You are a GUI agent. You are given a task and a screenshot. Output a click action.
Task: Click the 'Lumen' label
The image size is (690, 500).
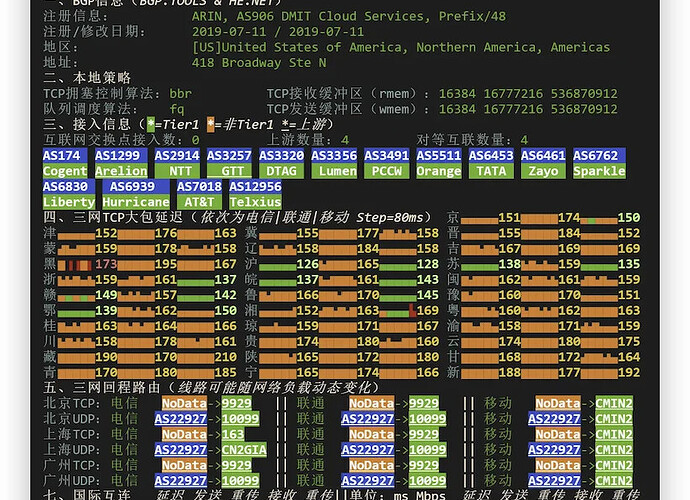tap(334, 171)
